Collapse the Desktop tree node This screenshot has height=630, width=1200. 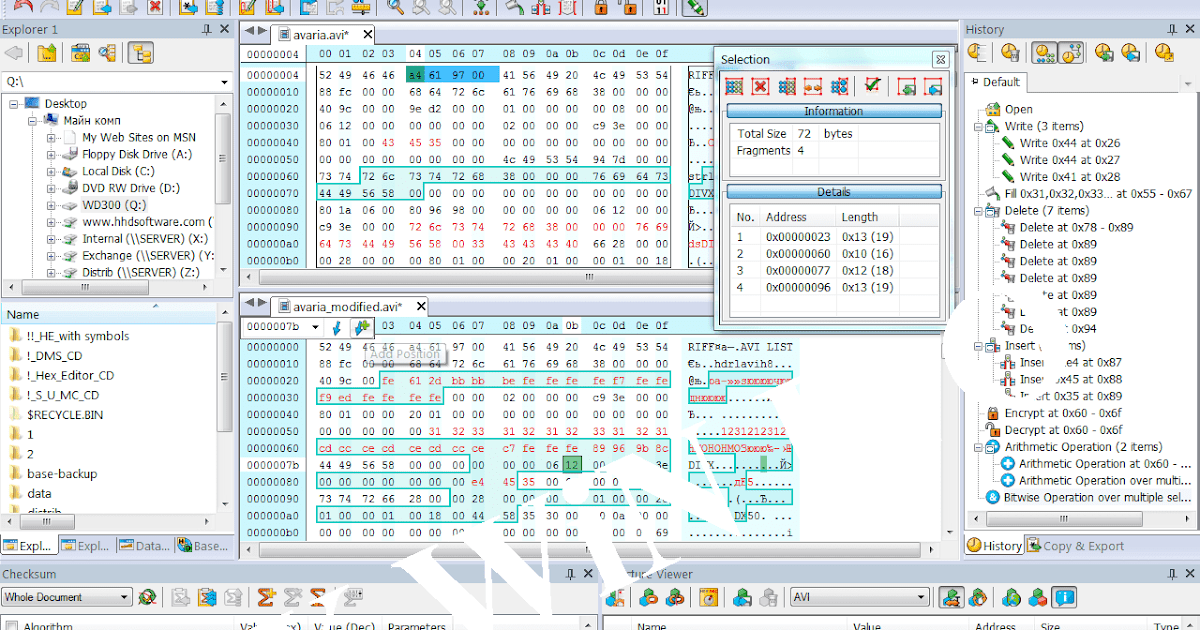pyautogui.click(x=15, y=103)
